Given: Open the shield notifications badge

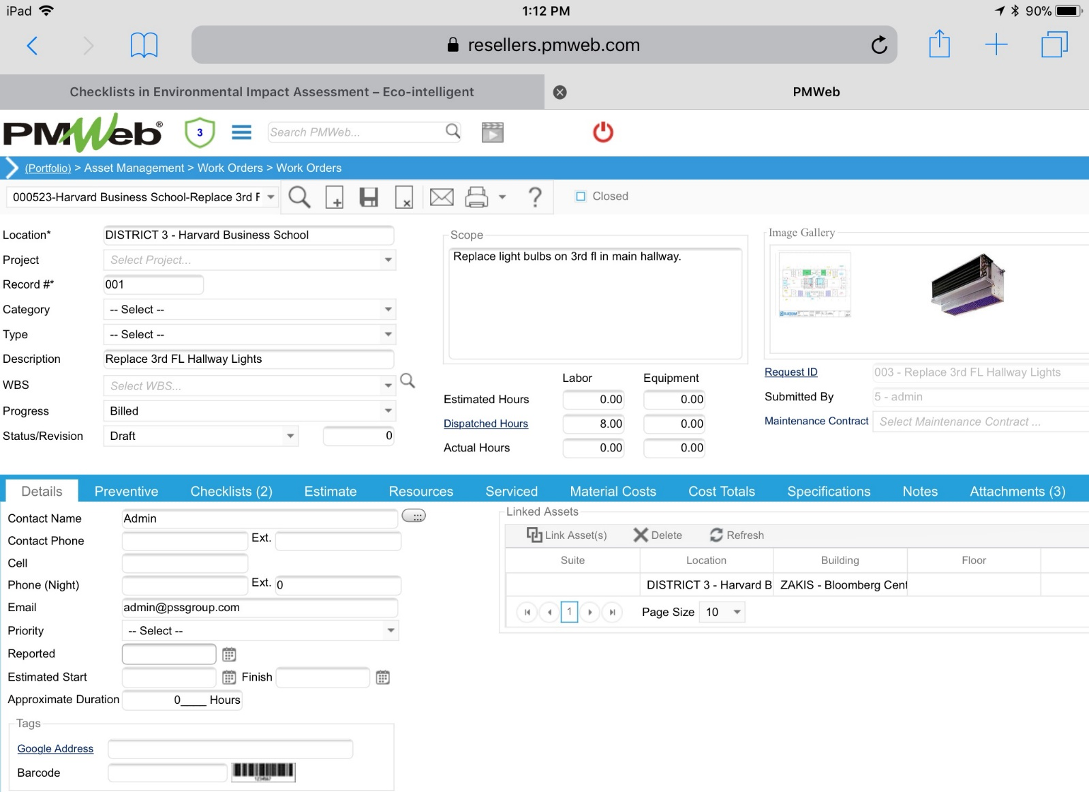Looking at the screenshot, I should 199,132.
